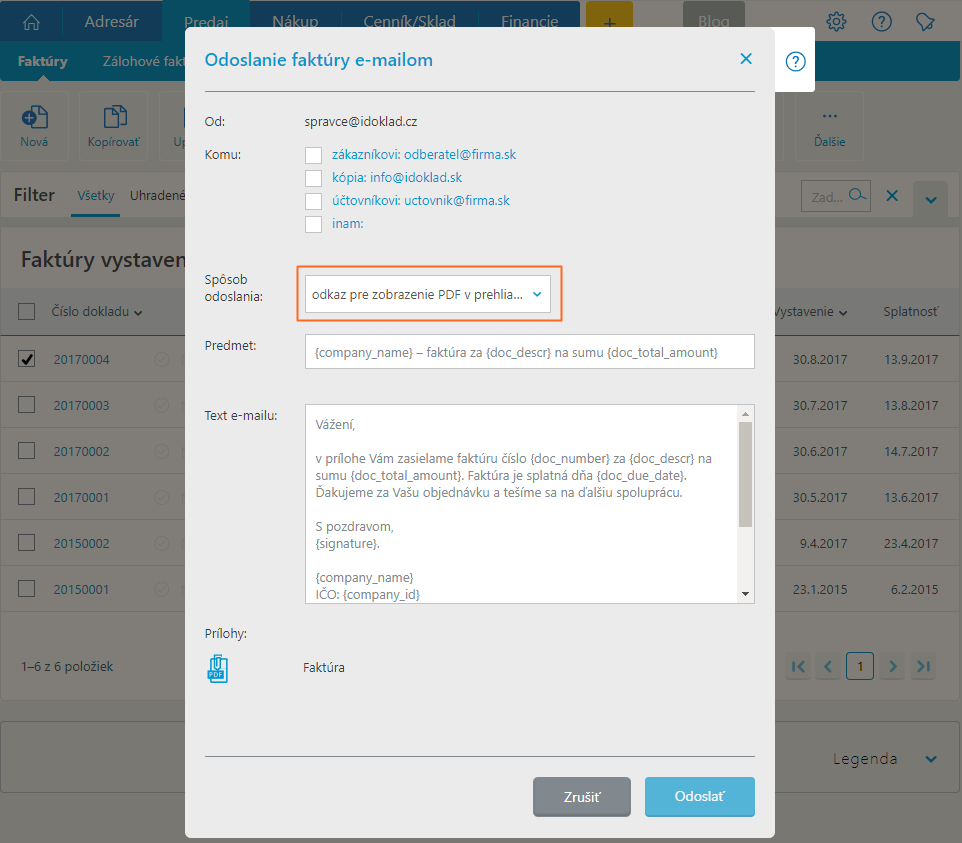Viewport: 962px width, 843px height.
Task: Open the Spôsob odoslania dropdown
Action: (428, 294)
